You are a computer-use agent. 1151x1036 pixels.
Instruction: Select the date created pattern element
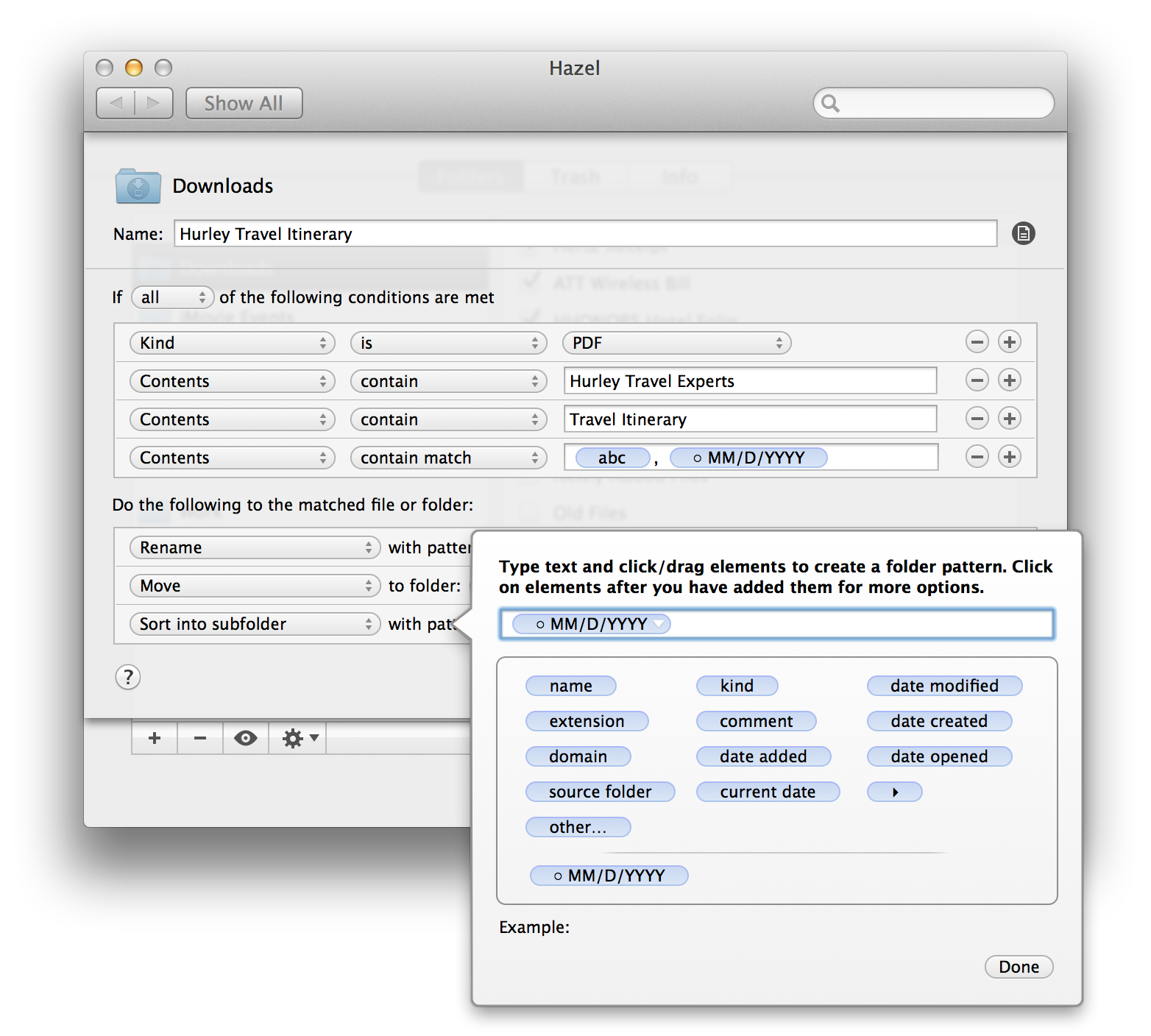tap(940, 721)
